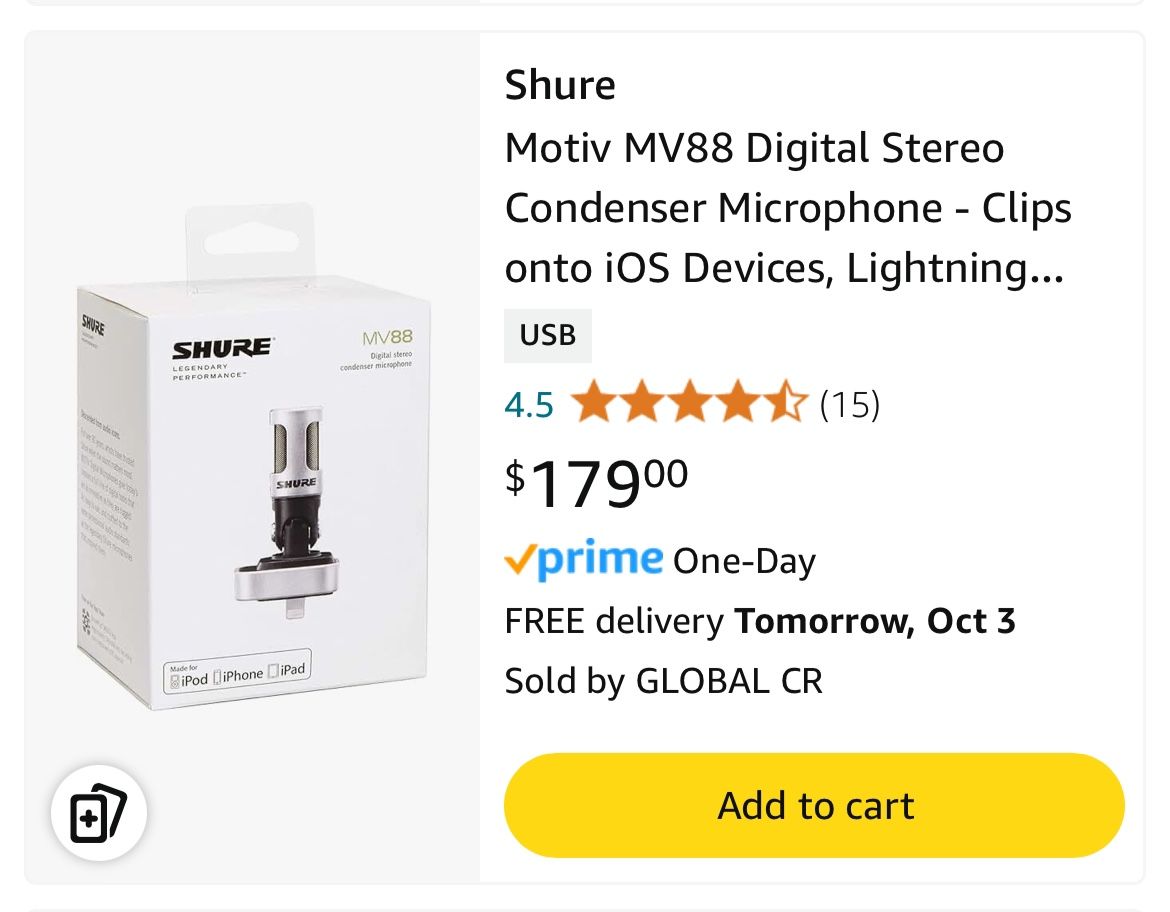Screen dimensions: 1170x912
Task: Click the second star in the rating
Action: tap(642, 403)
